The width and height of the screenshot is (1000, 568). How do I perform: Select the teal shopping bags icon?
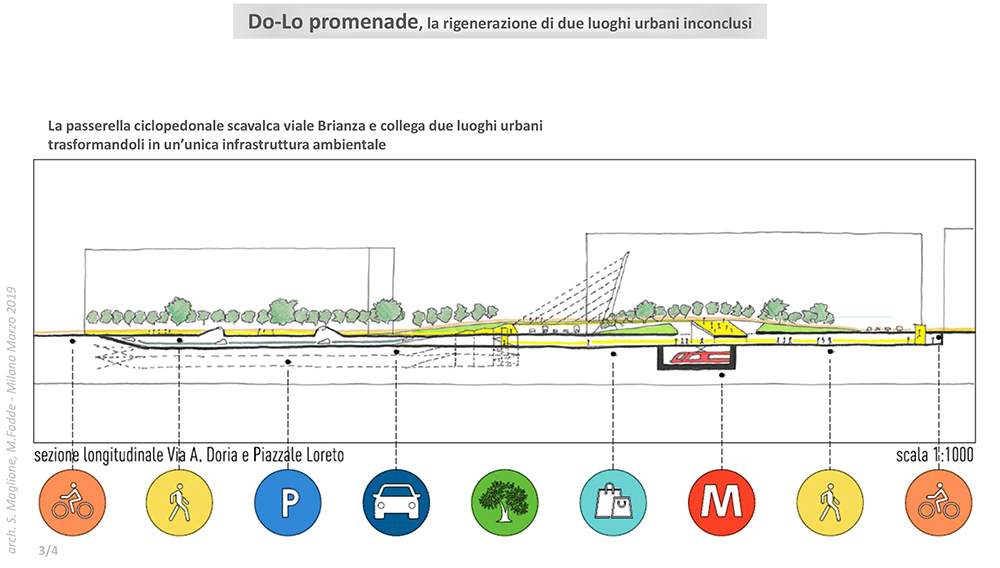tap(613, 502)
